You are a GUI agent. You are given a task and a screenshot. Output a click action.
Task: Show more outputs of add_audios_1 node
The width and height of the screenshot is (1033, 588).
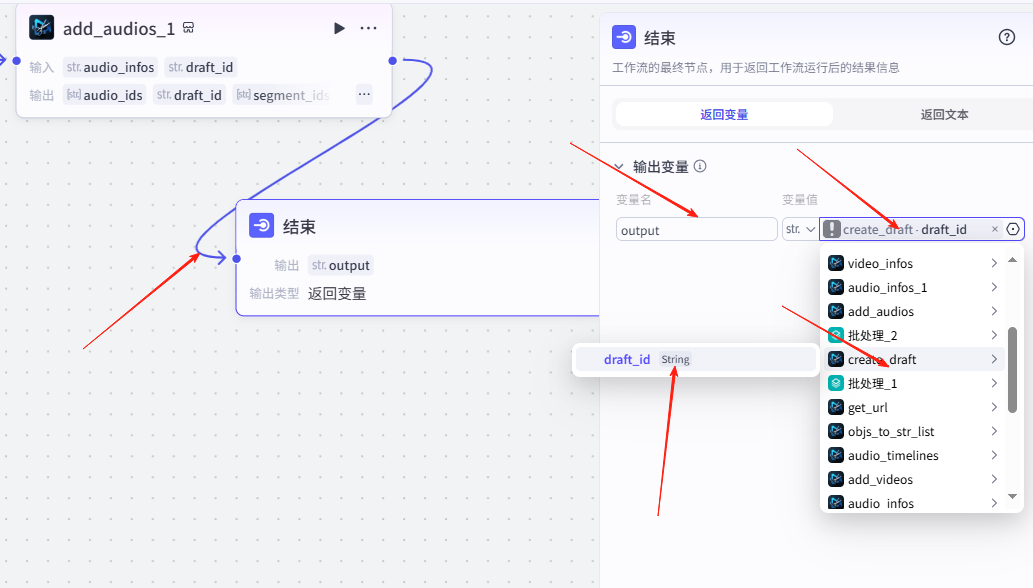point(364,95)
